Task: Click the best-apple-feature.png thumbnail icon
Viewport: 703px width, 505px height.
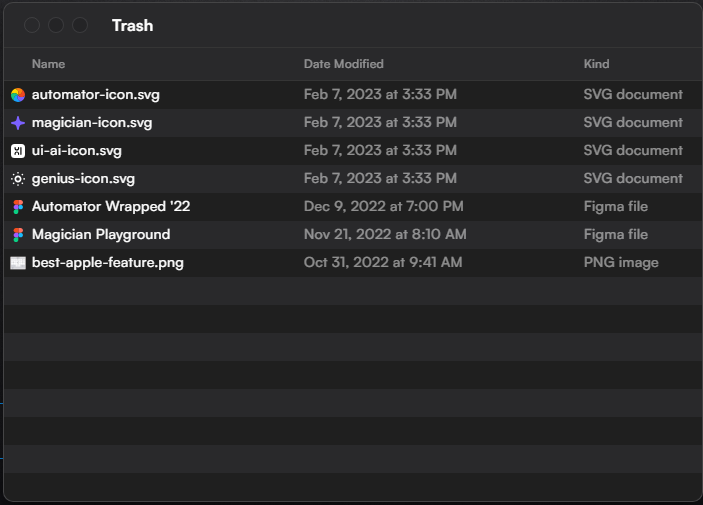Action: click(x=18, y=263)
